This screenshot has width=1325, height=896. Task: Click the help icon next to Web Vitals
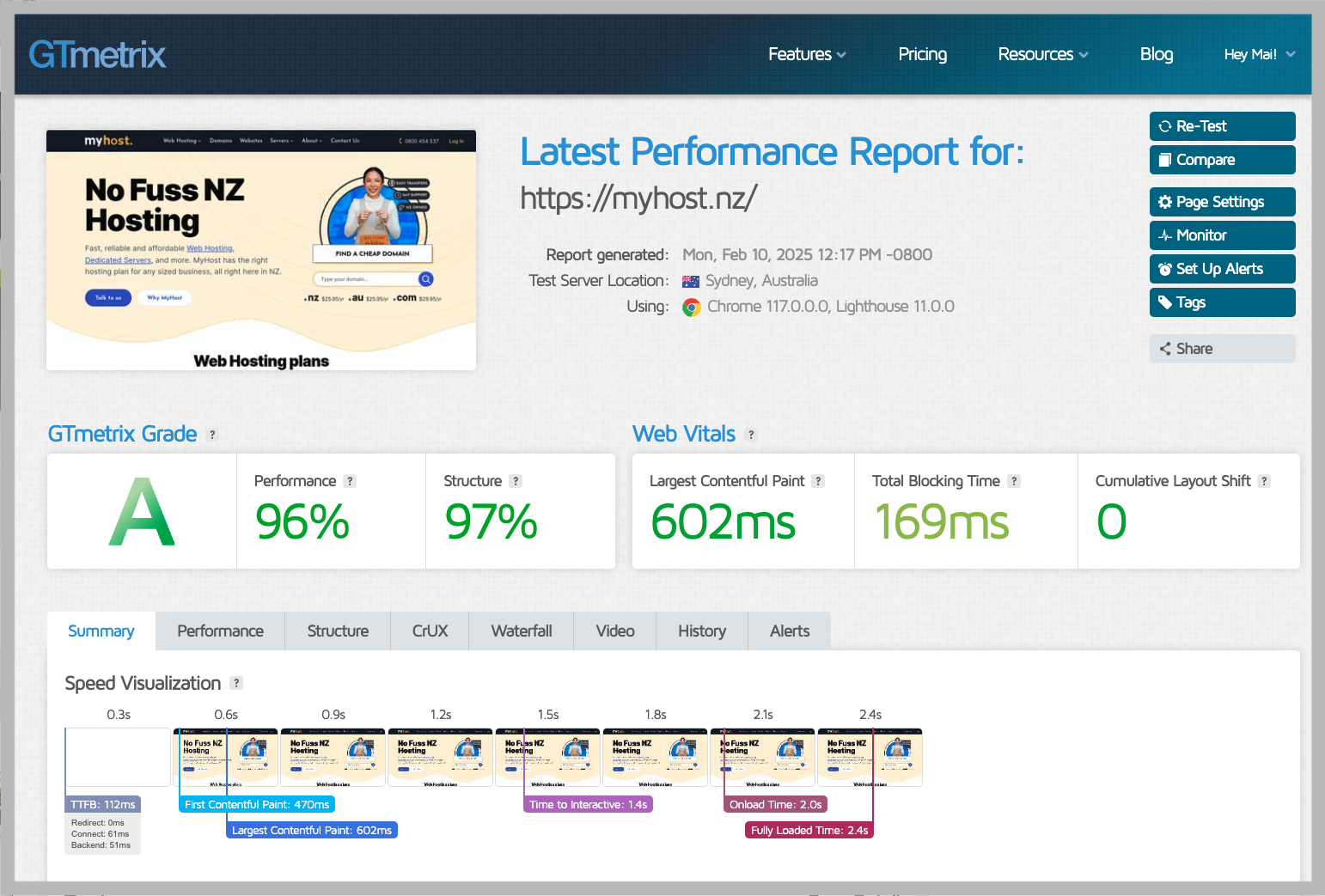click(x=751, y=435)
